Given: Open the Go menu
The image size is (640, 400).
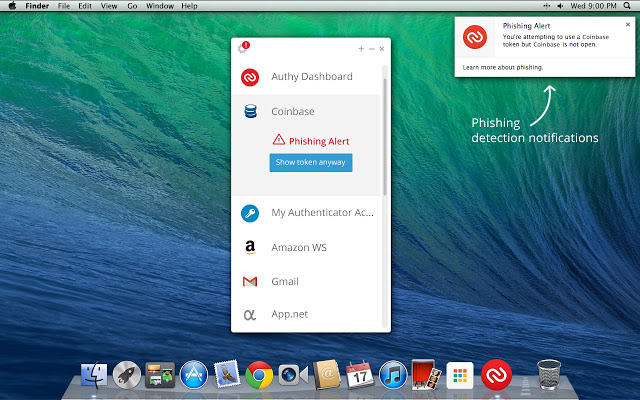Looking at the screenshot, I should click(132, 6).
